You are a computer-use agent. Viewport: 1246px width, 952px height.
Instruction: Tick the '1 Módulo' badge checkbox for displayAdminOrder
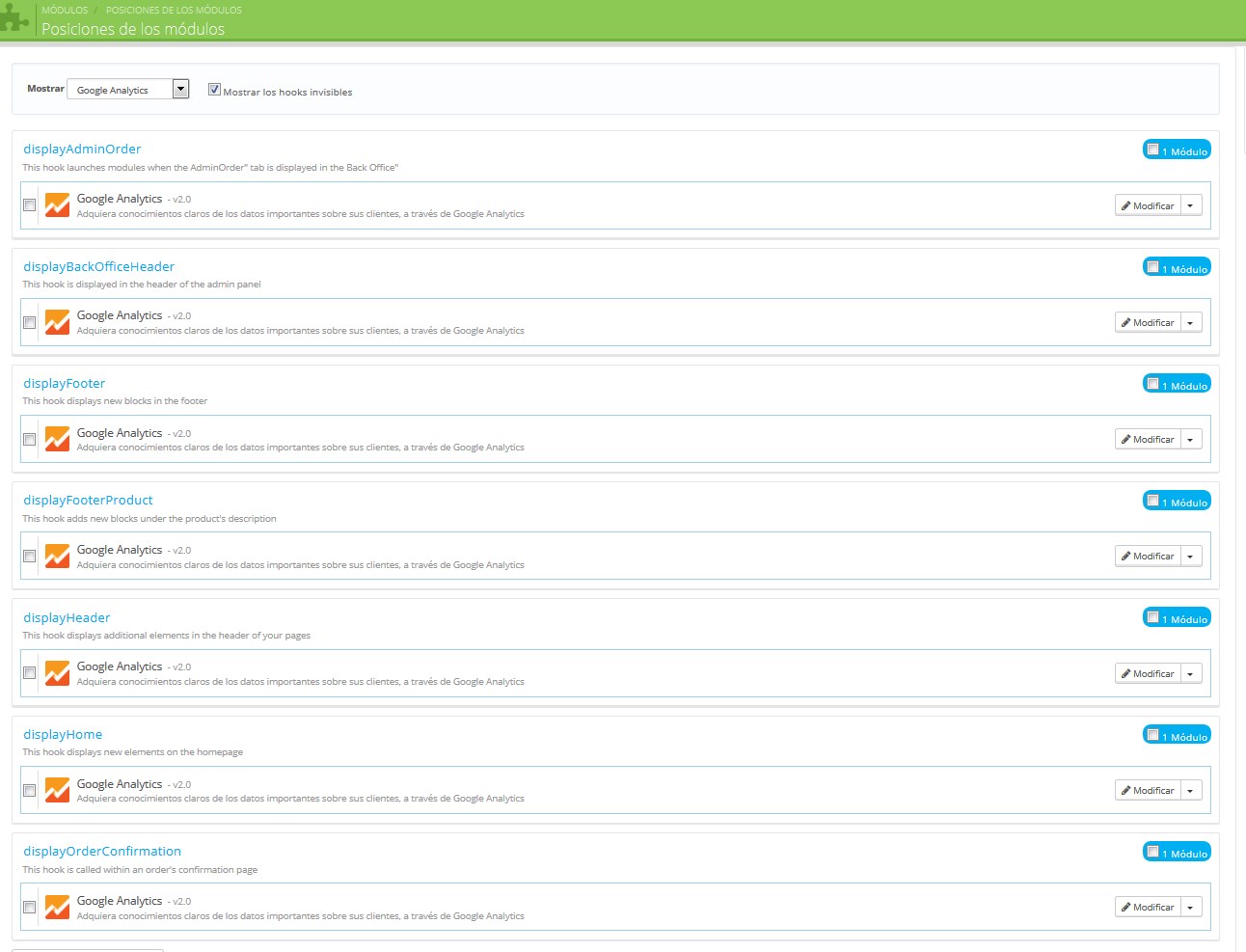[x=1152, y=150]
